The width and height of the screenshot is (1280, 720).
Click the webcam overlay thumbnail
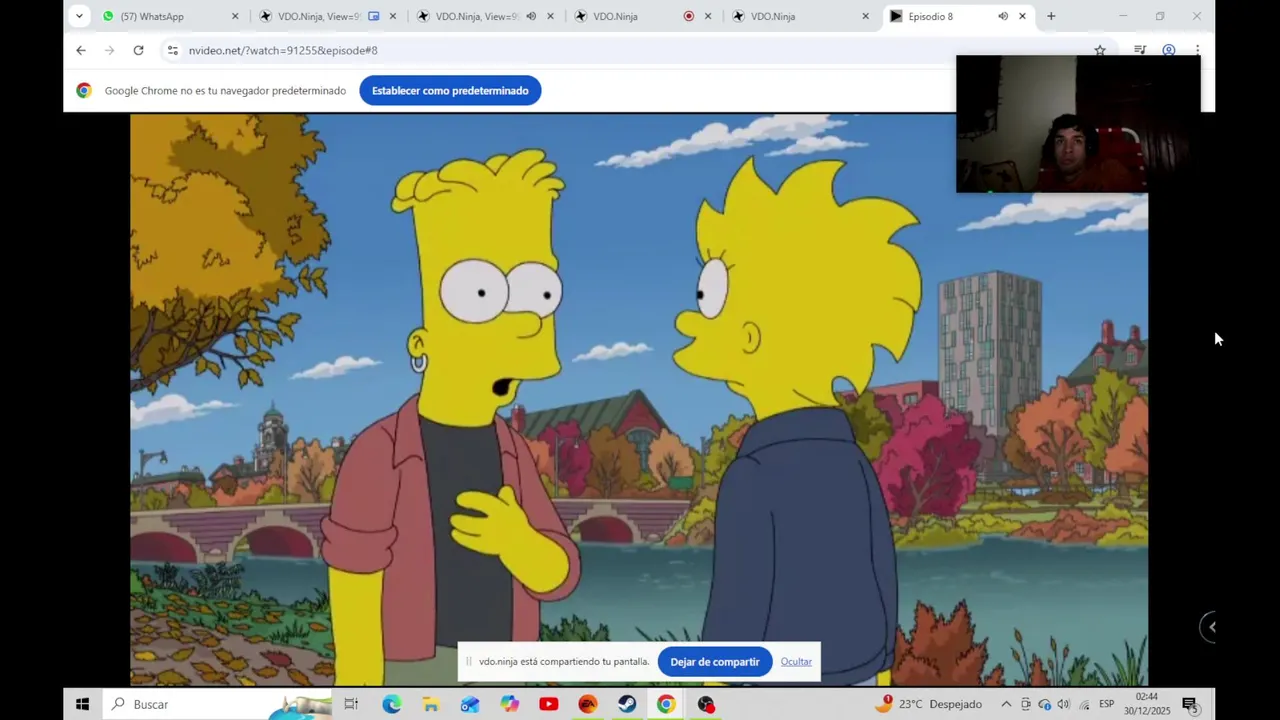1078,124
